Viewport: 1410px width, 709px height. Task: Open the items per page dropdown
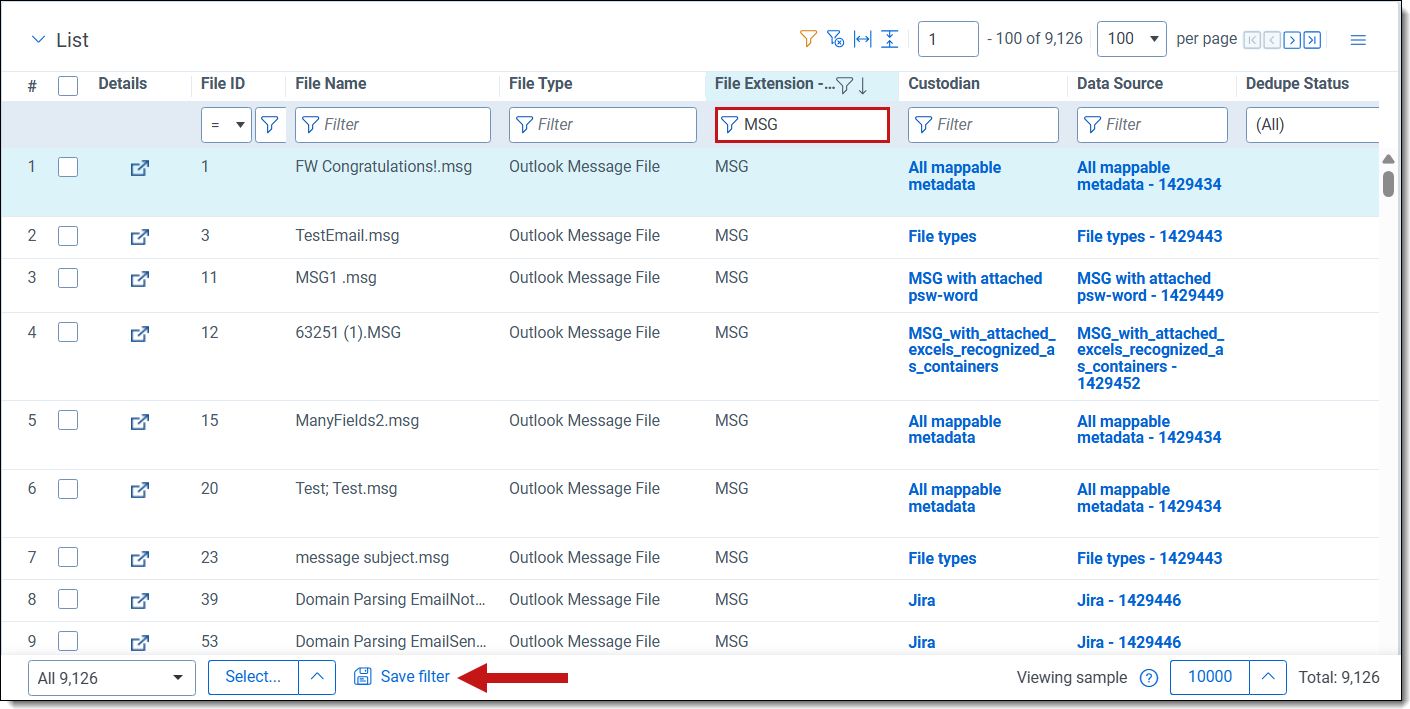(1132, 39)
